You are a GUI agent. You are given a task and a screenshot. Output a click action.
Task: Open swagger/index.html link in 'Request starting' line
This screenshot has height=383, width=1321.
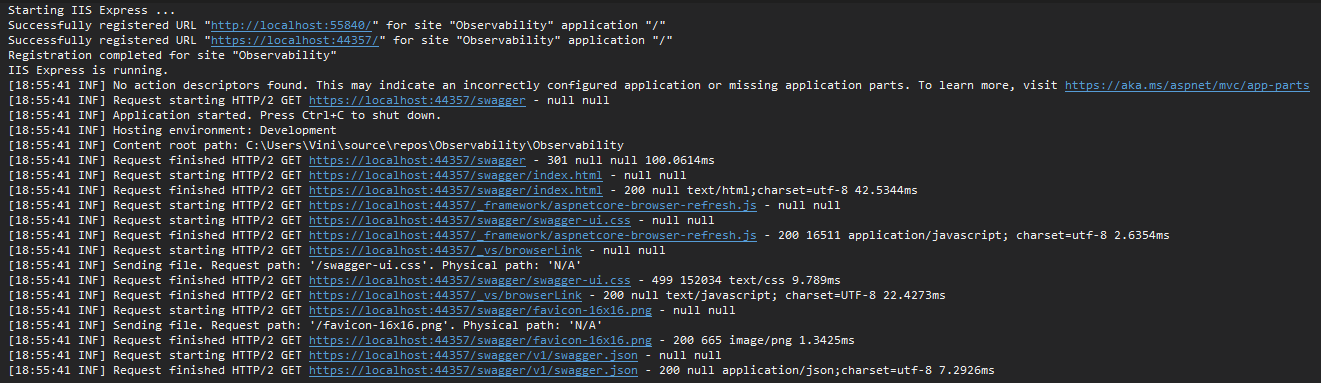456,175
